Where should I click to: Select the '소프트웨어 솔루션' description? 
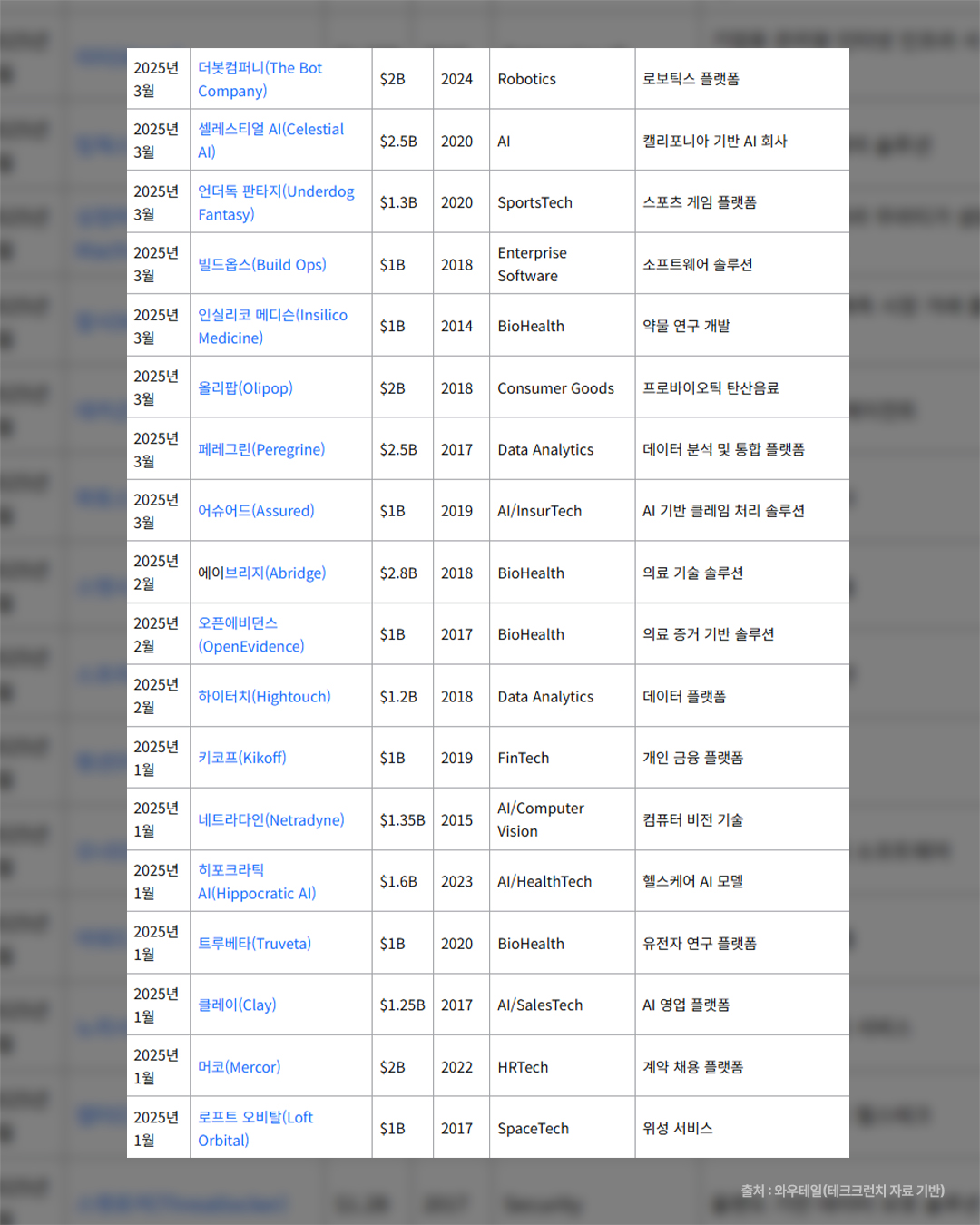click(x=698, y=265)
